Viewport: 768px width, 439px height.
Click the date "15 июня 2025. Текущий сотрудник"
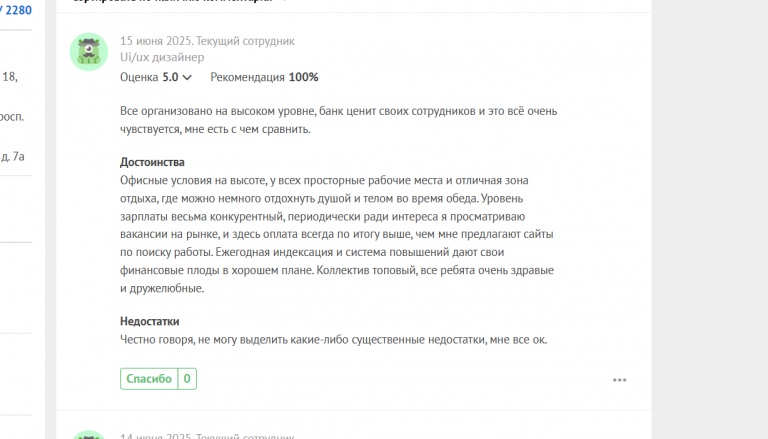207,41
